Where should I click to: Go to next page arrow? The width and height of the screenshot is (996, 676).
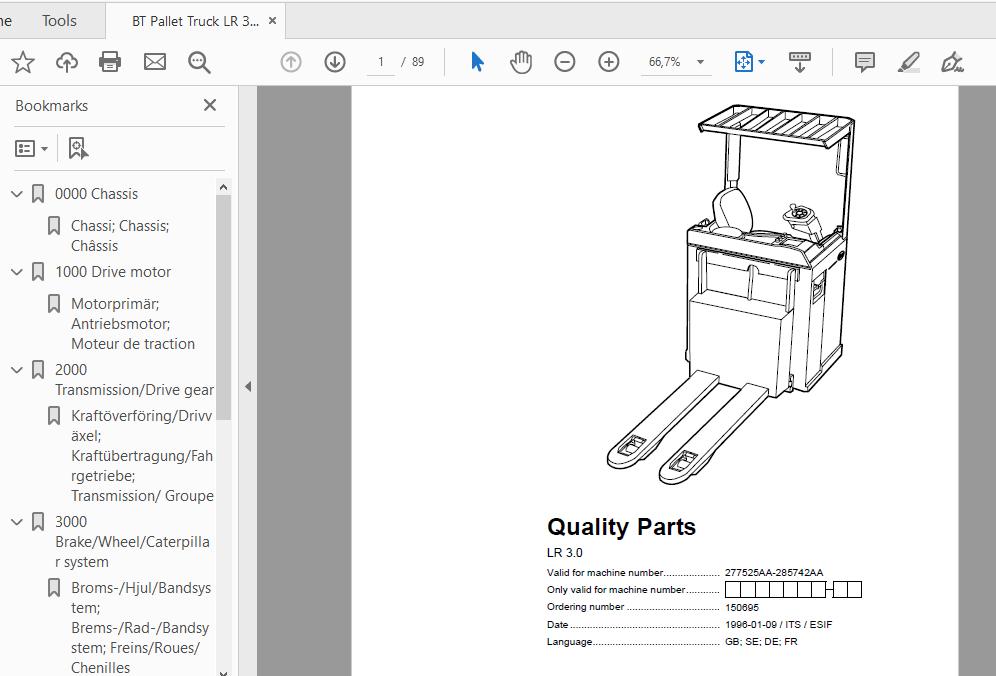[x=335, y=62]
